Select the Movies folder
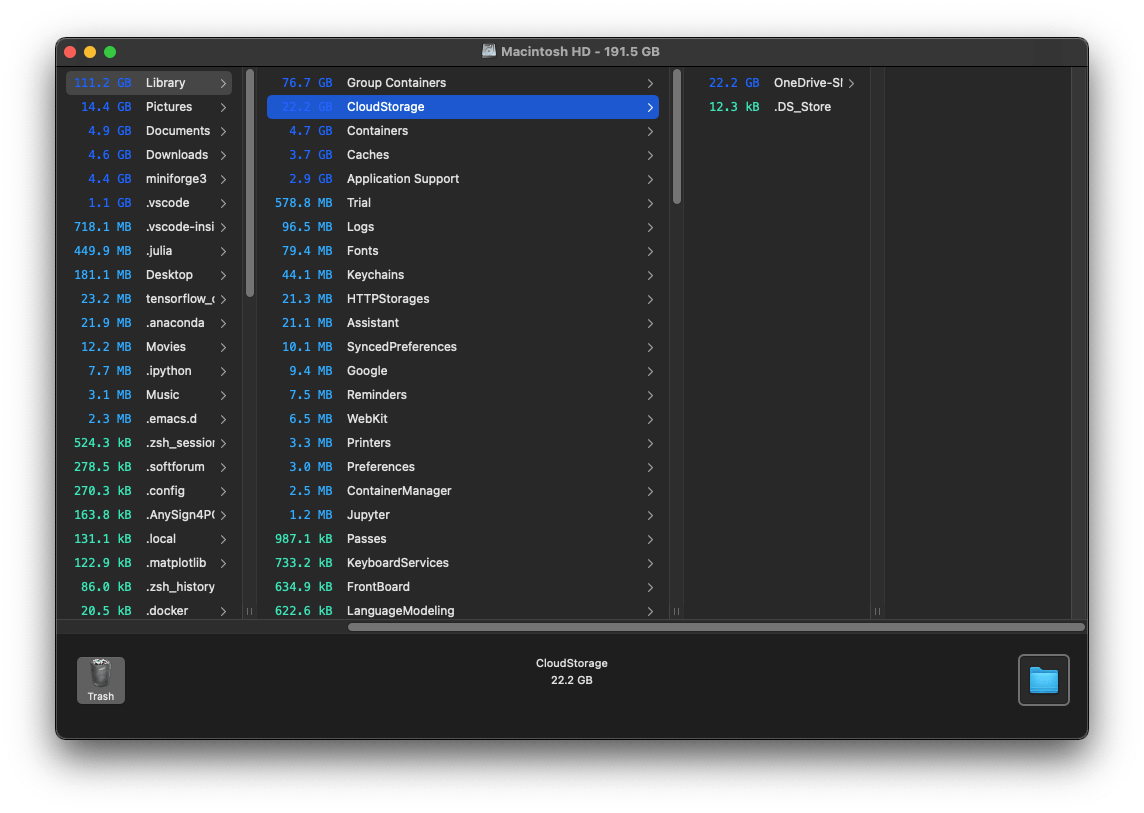This screenshot has width=1144, height=813. [x=149, y=347]
